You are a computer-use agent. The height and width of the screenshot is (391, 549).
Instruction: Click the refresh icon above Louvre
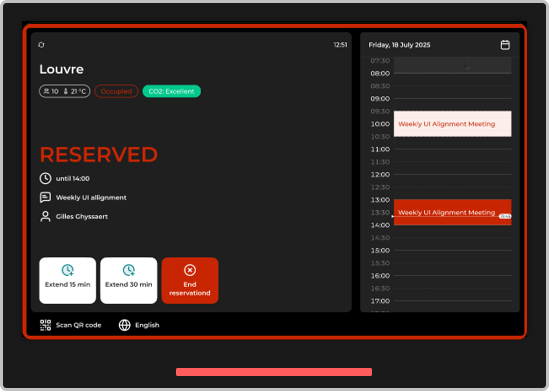point(41,45)
